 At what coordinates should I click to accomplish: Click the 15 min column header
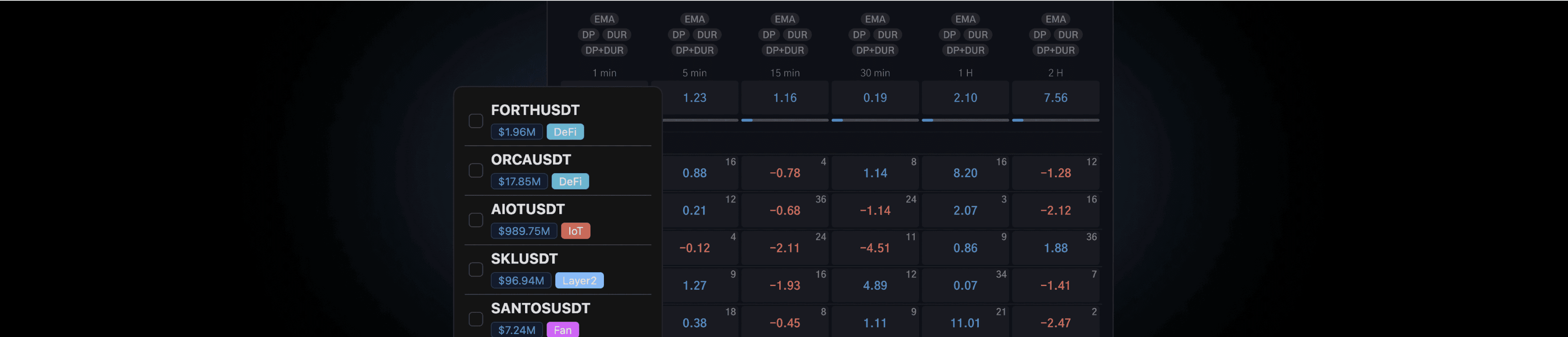pos(784,73)
